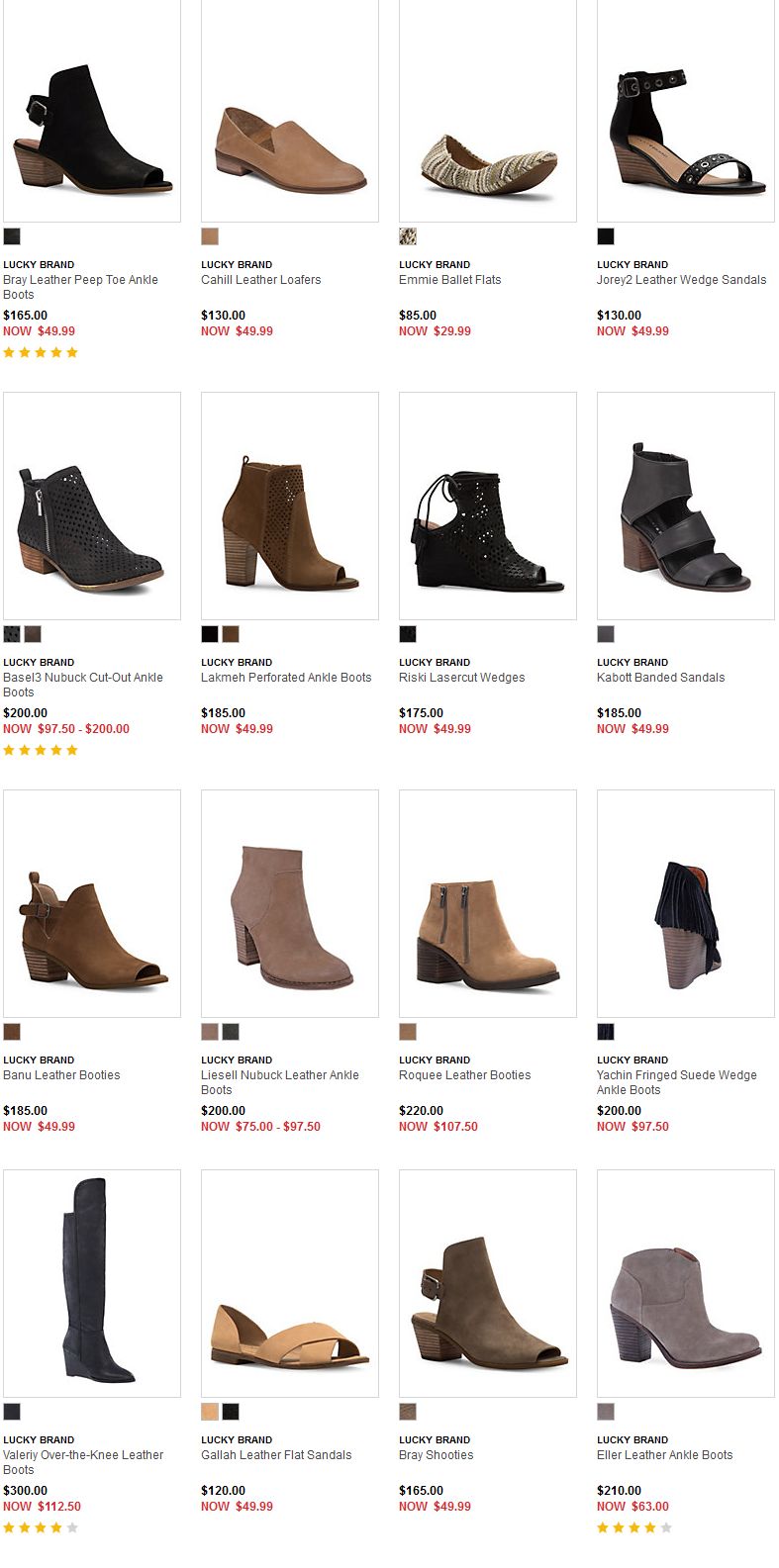Open star rating of Basel3 Nubuck Boots
Image resolution: width=779 pixels, height=1568 pixels.
[41, 750]
